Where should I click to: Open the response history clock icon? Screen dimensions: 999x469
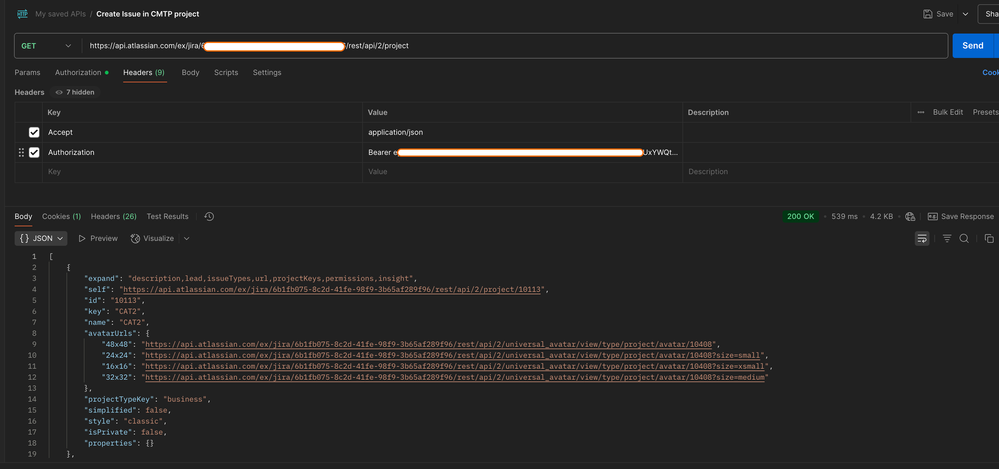[209, 217]
